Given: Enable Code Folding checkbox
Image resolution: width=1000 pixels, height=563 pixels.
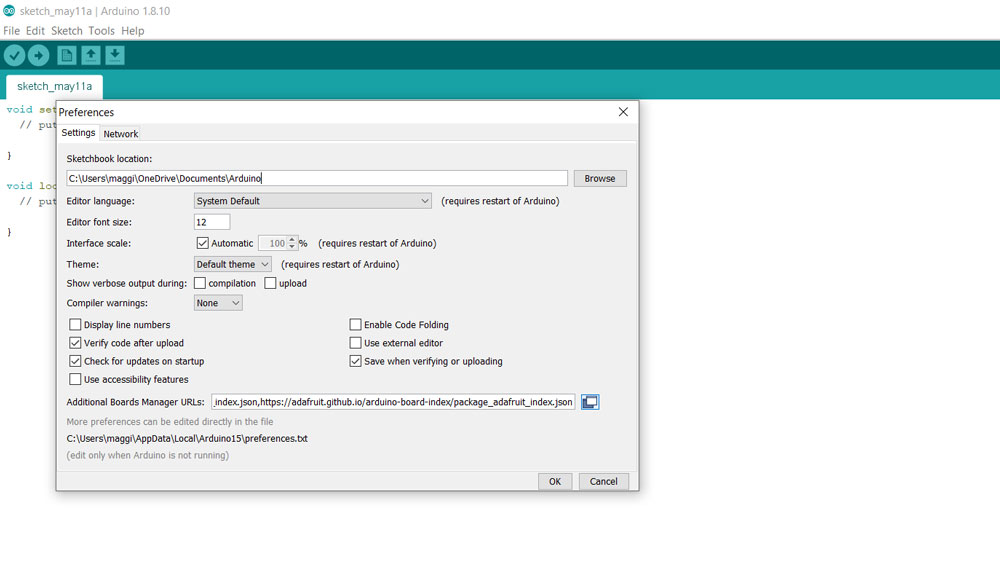Looking at the screenshot, I should point(355,325).
